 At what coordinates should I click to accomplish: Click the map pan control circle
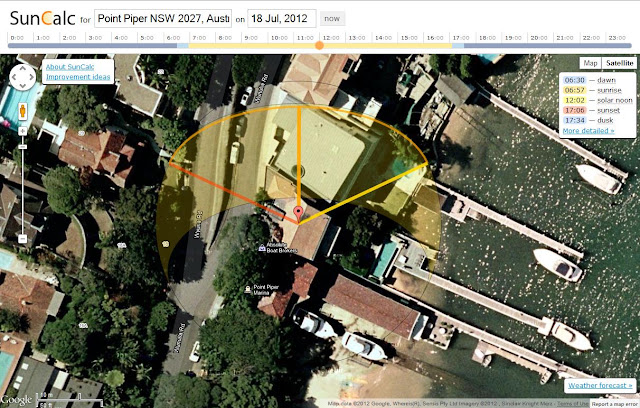22,77
